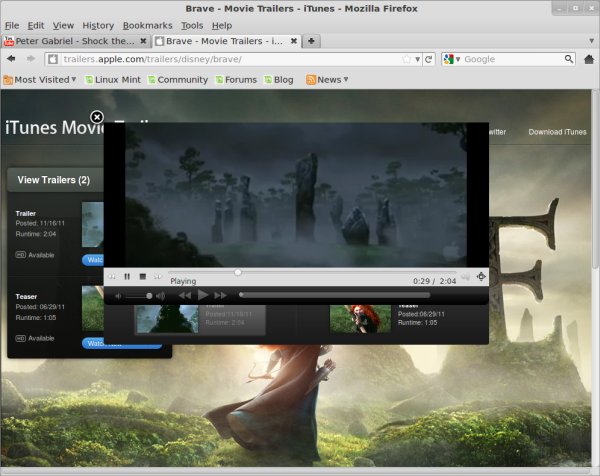The height and width of the screenshot is (476, 600).
Task: Close the trailer video overlay
Action: click(x=97, y=117)
